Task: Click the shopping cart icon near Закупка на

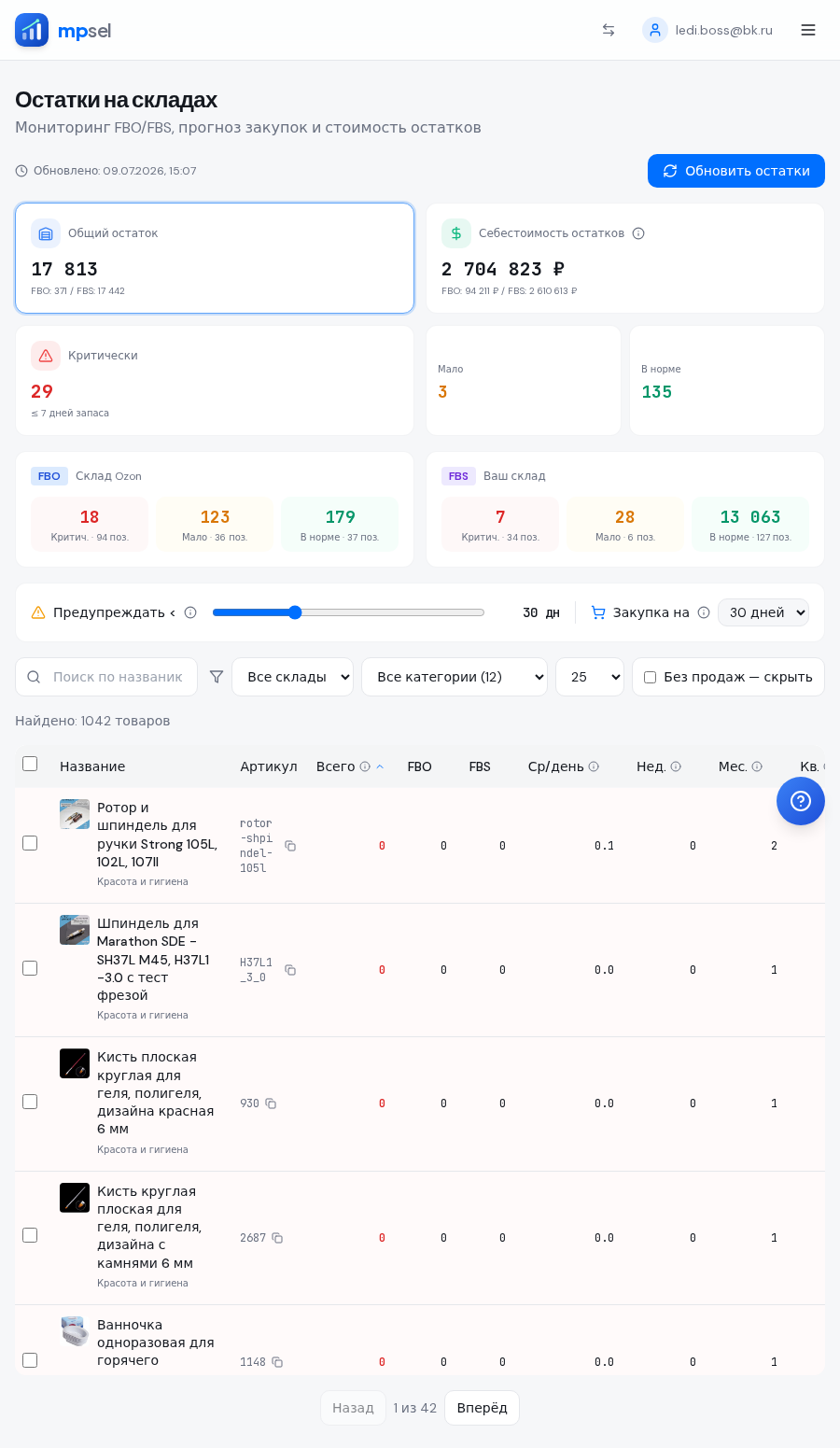Action: pos(598,612)
